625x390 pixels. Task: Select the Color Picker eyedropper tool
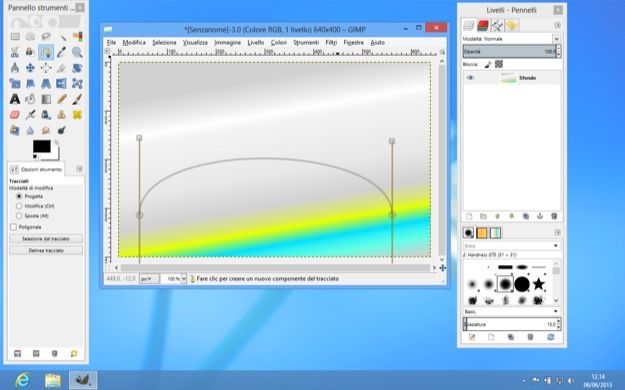pyautogui.click(x=61, y=52)
